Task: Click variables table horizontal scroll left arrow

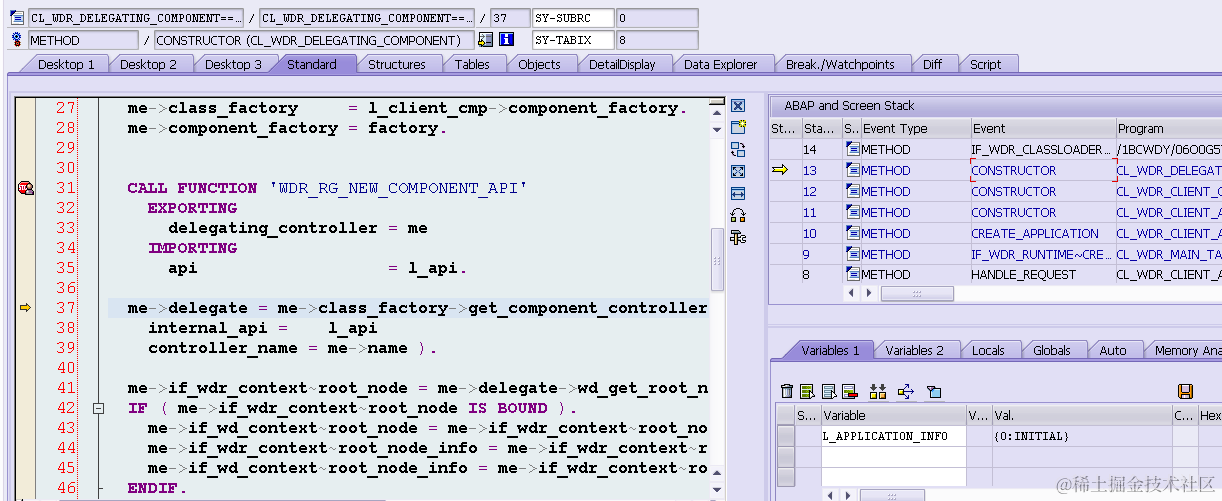Action: pos(832,495)
